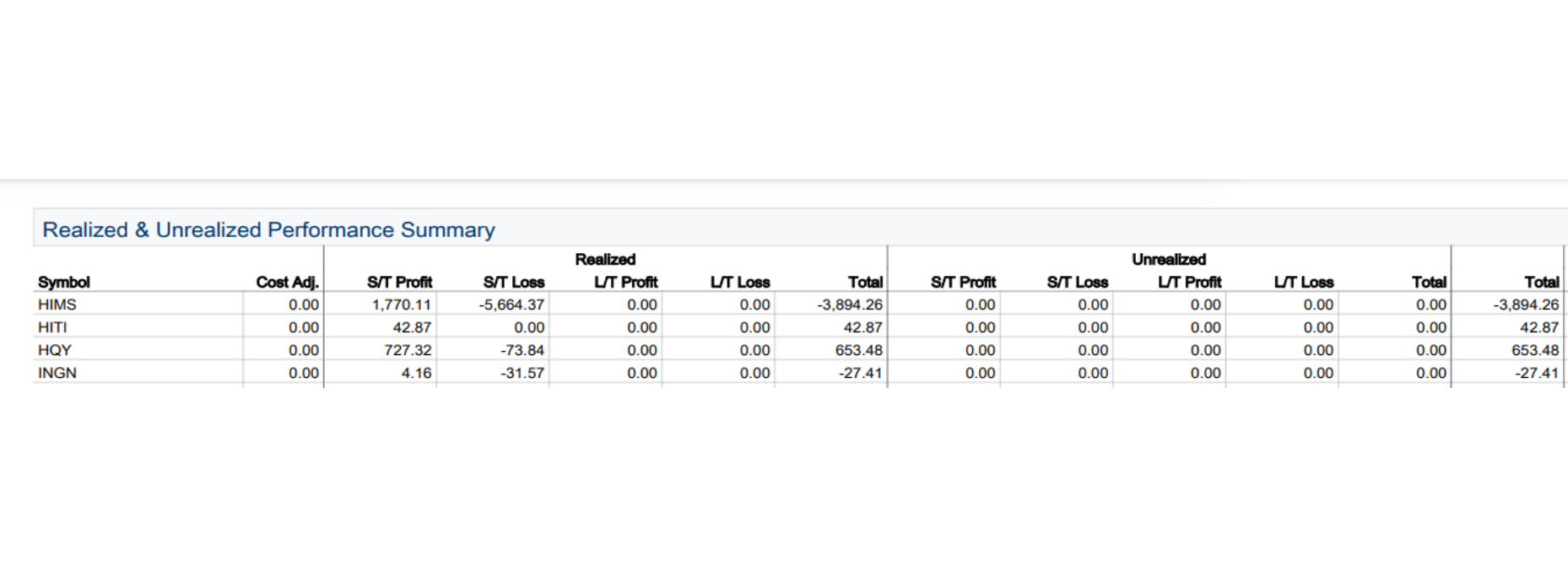Click the Realized group header
The width and height of the screenshot is (1568, 566).
coord(605,259)
